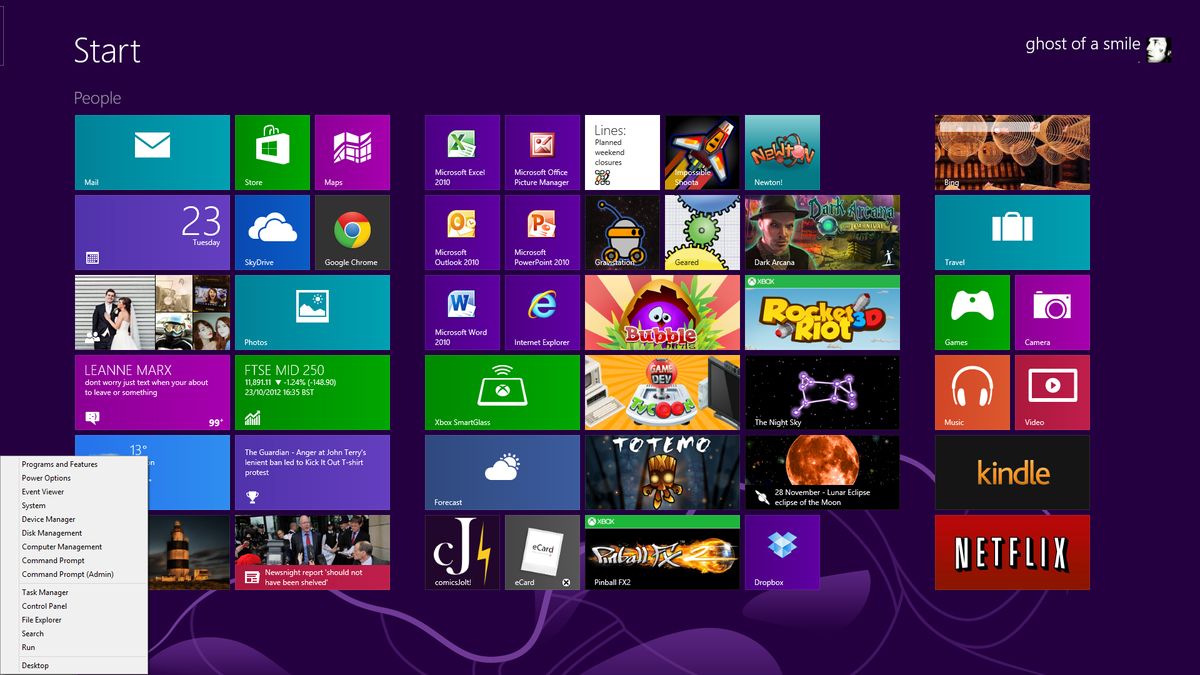
Task: Open Internet Explorer
Action: click(x=541, y=312)
